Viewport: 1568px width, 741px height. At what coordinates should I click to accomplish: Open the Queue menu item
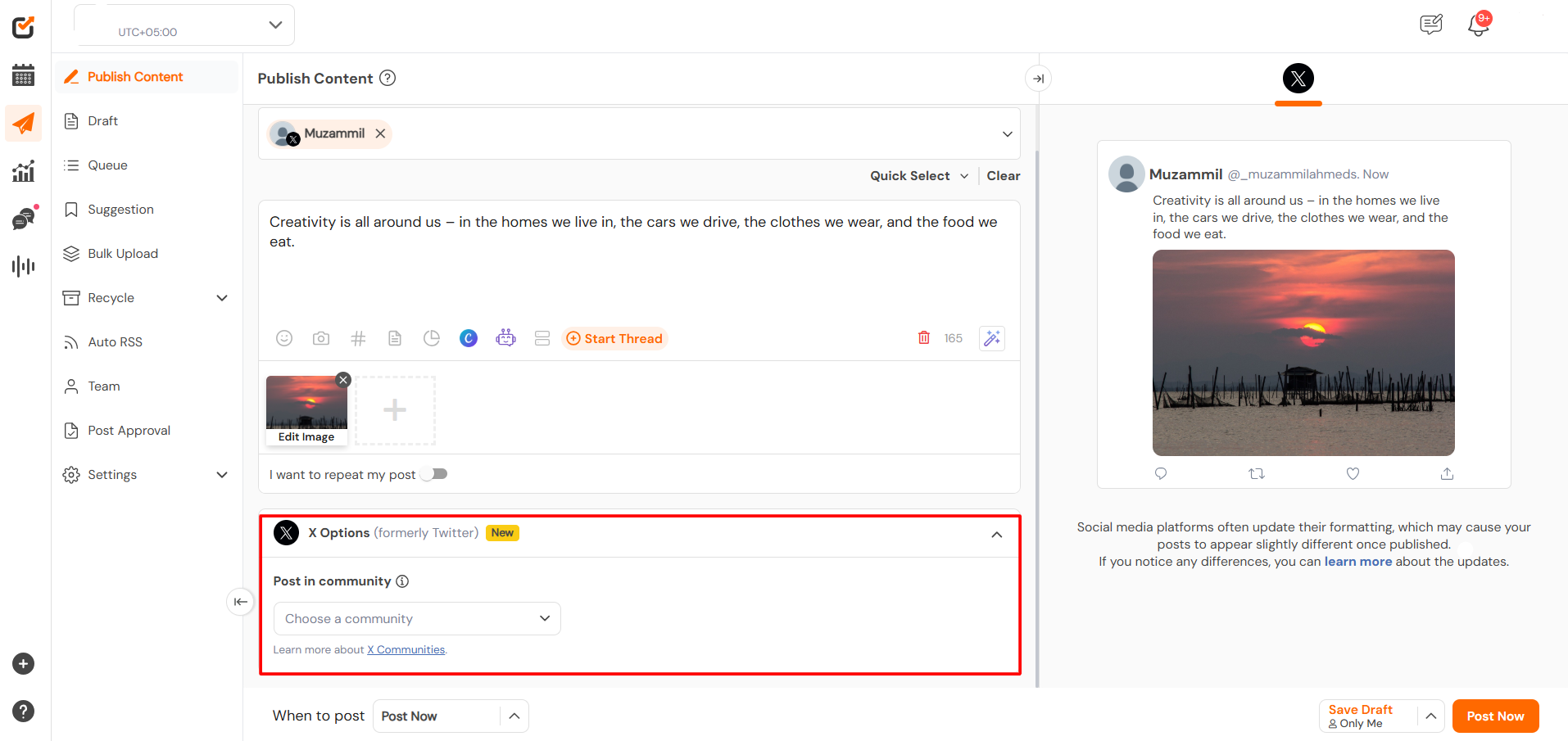pos(147,165)
